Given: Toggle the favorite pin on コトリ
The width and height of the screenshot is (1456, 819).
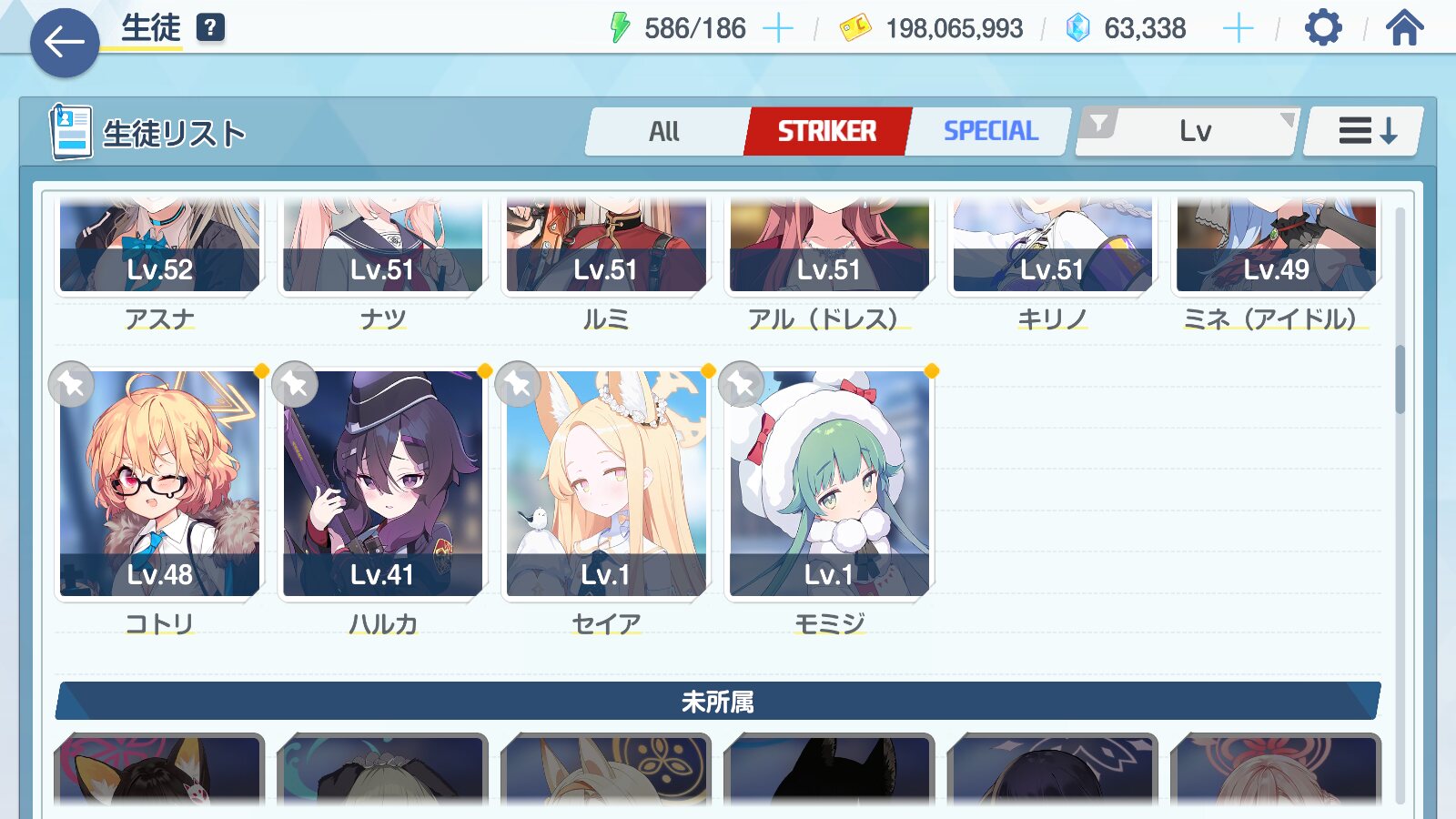Looking at the screenshot, I should coord(71,384).
